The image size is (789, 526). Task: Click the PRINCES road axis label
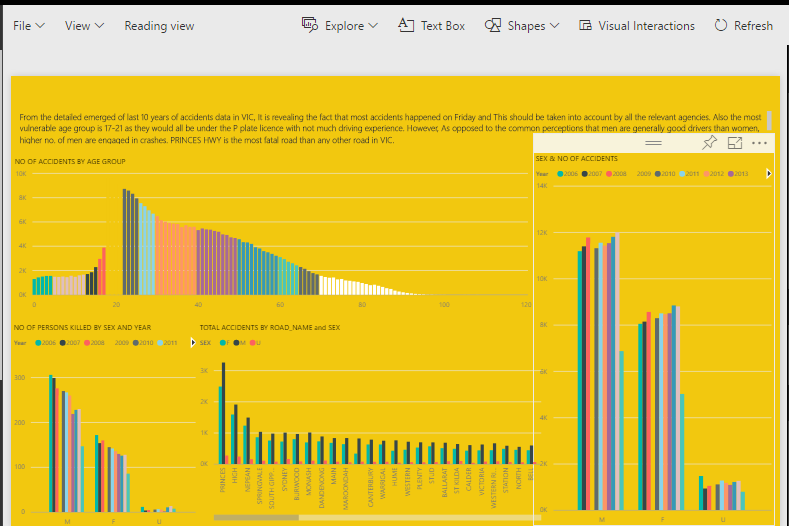[222, 480]
